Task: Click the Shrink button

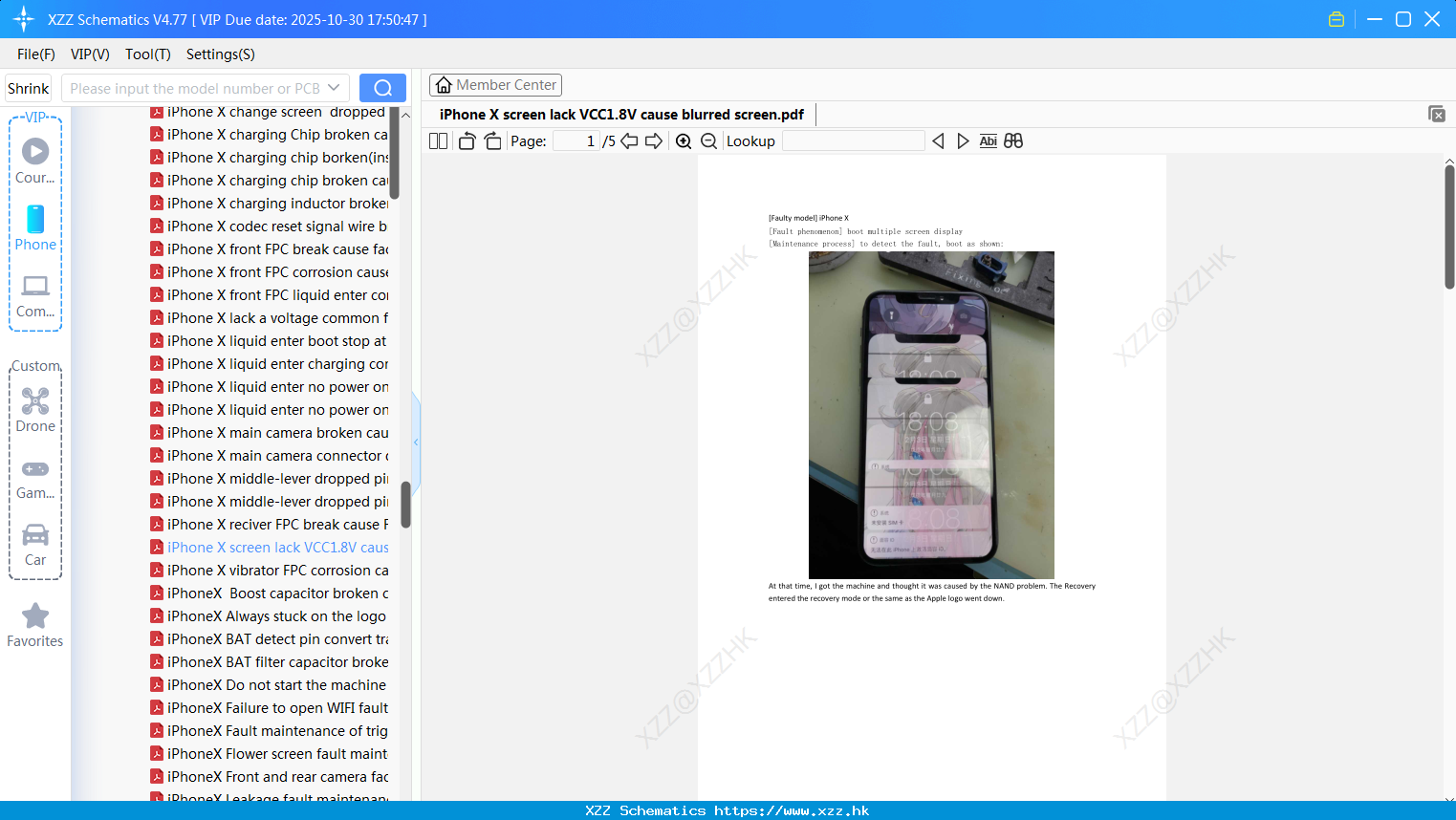Action: pos(28,88)
